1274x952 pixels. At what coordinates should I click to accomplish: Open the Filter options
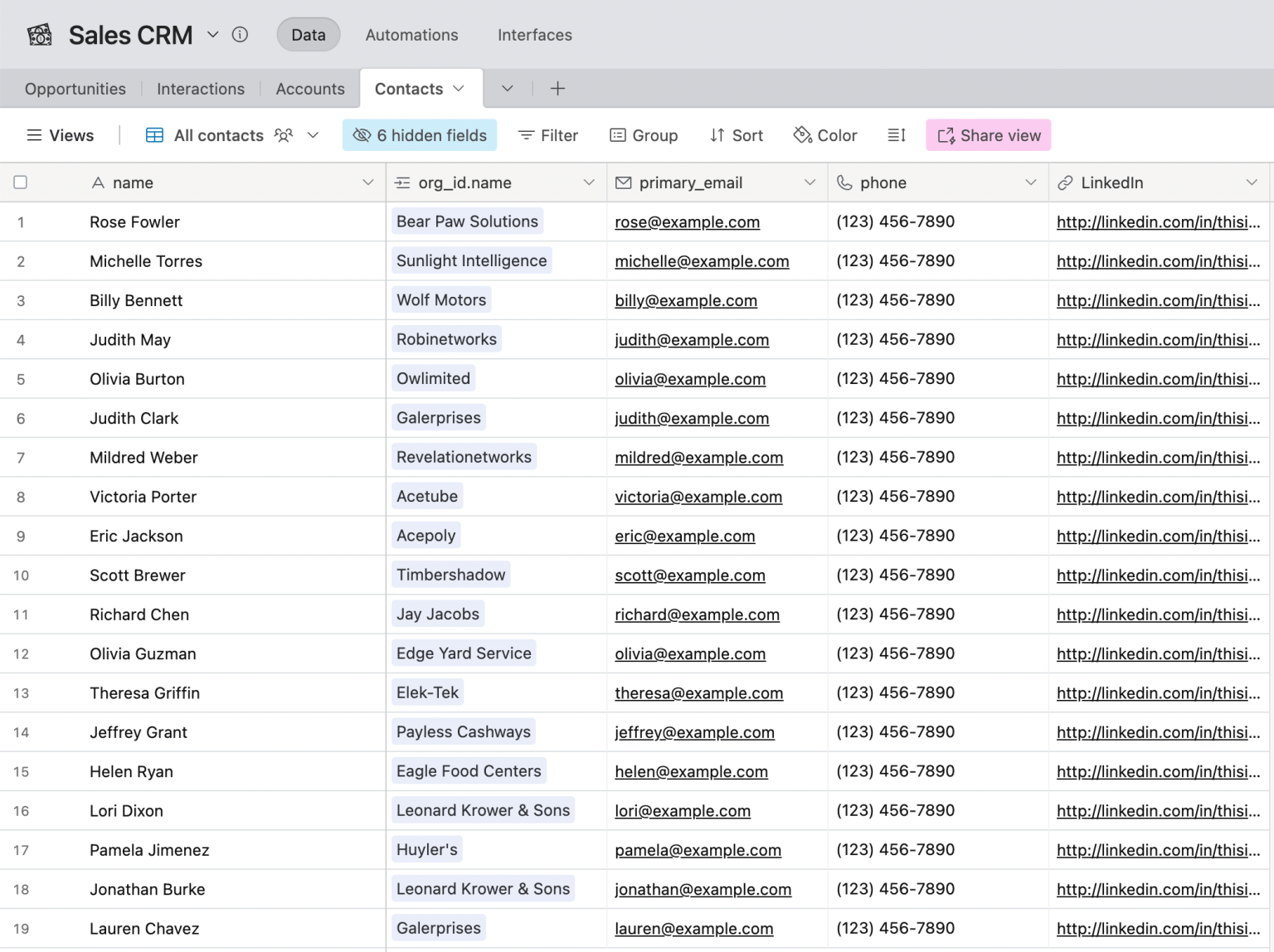click(548, 135)
